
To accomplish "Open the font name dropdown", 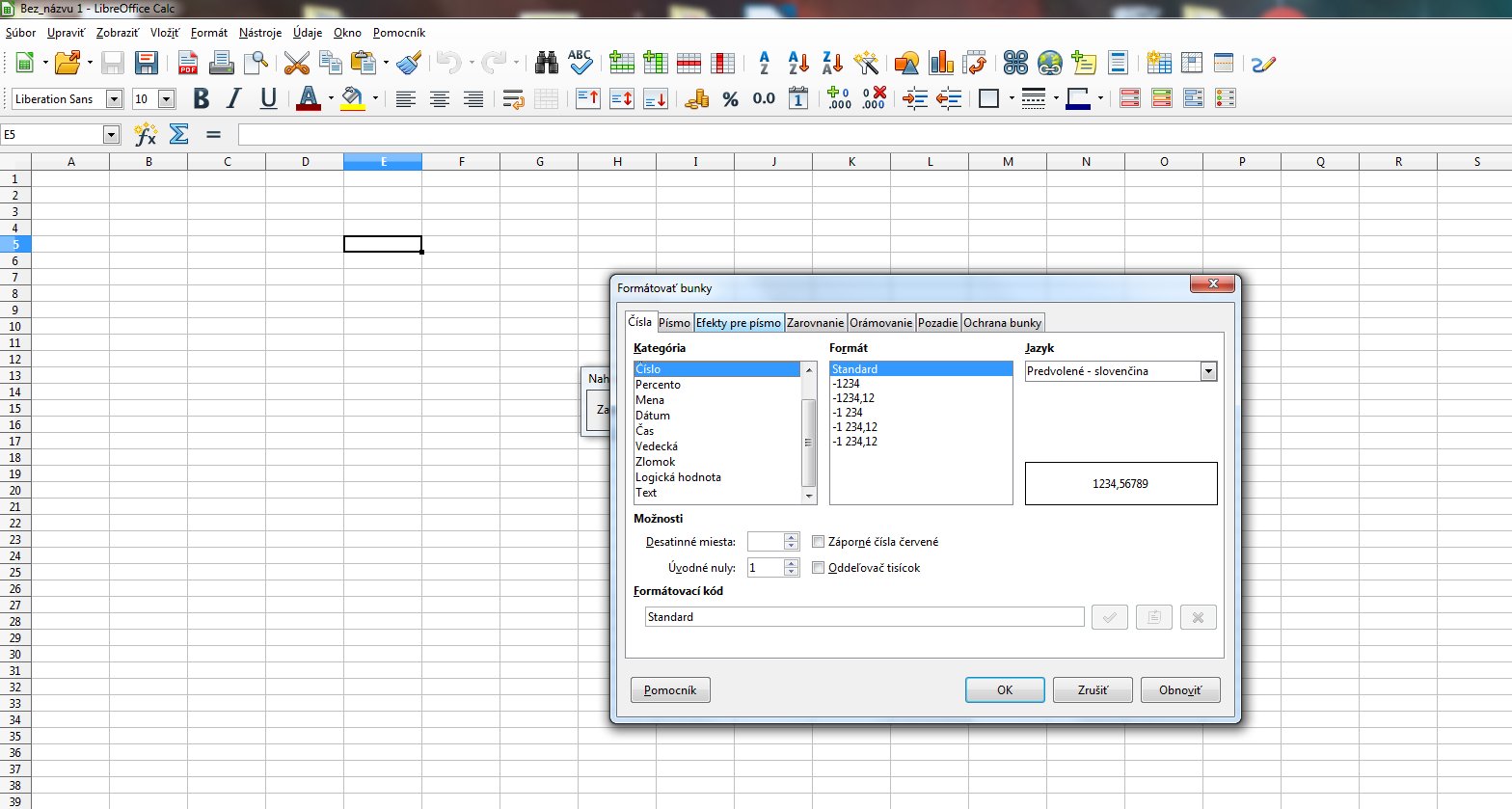I will tap(115, 99).
